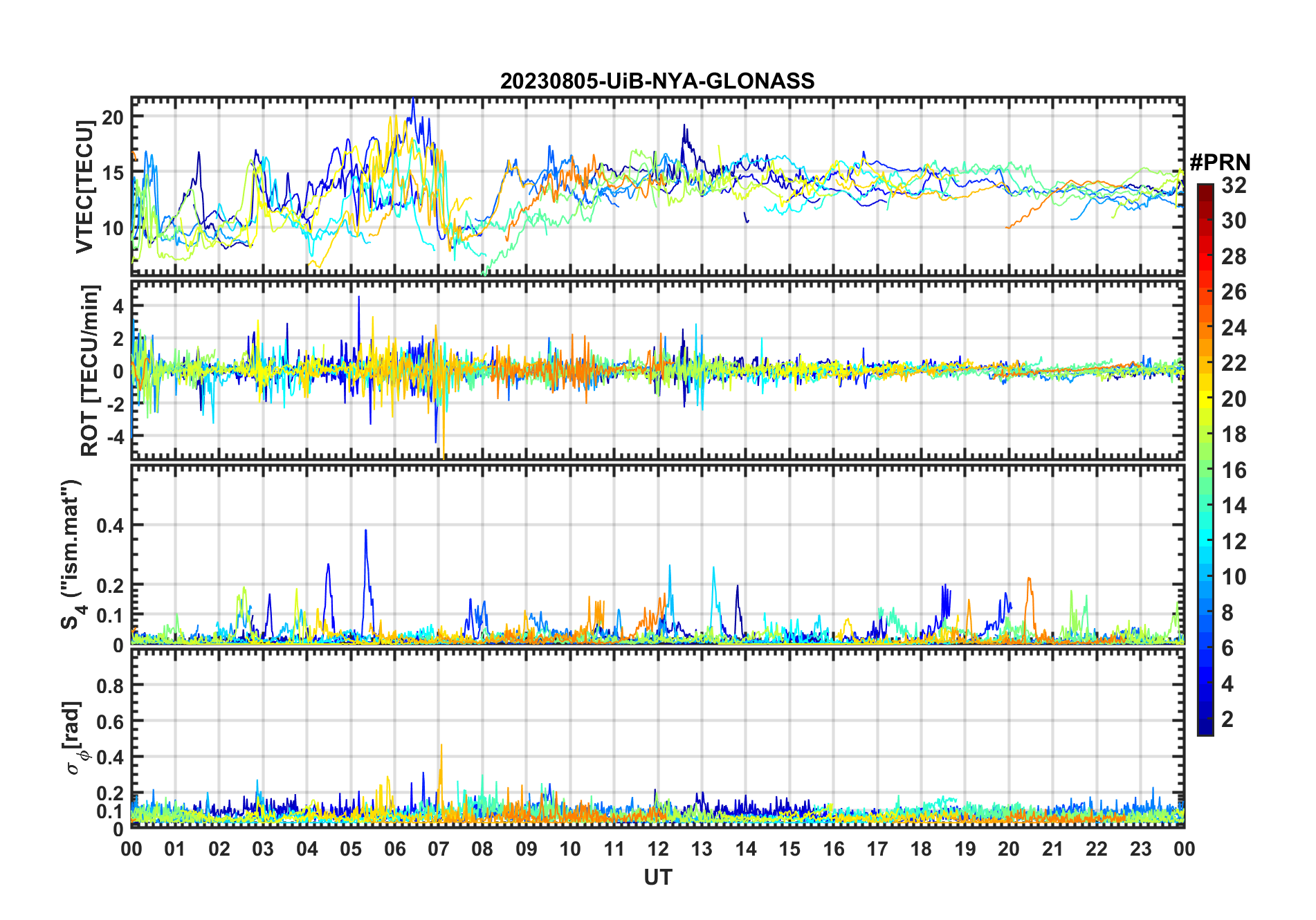
Task: Click ROT axis tick label -4
Action: click(114, 437)
